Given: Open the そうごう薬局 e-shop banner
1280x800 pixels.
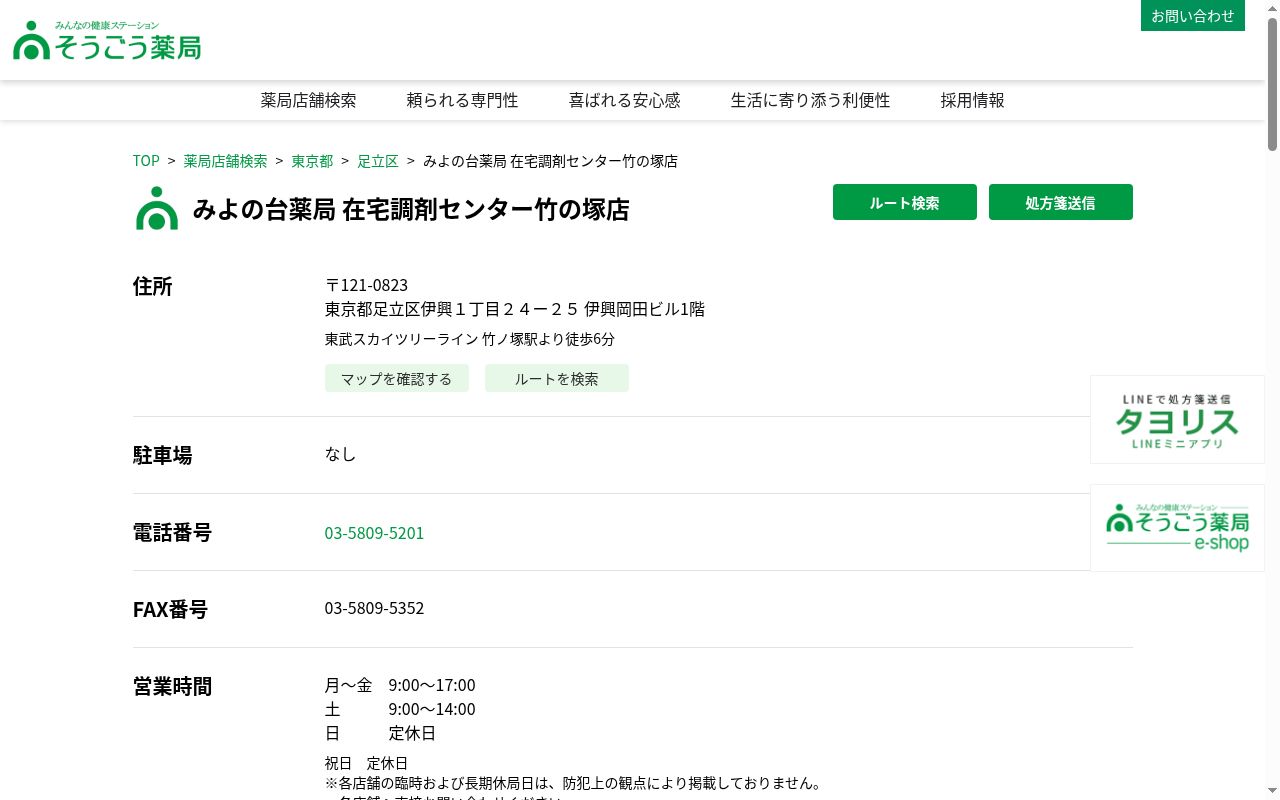Looking at the screenshot, I should [1178, 528].
